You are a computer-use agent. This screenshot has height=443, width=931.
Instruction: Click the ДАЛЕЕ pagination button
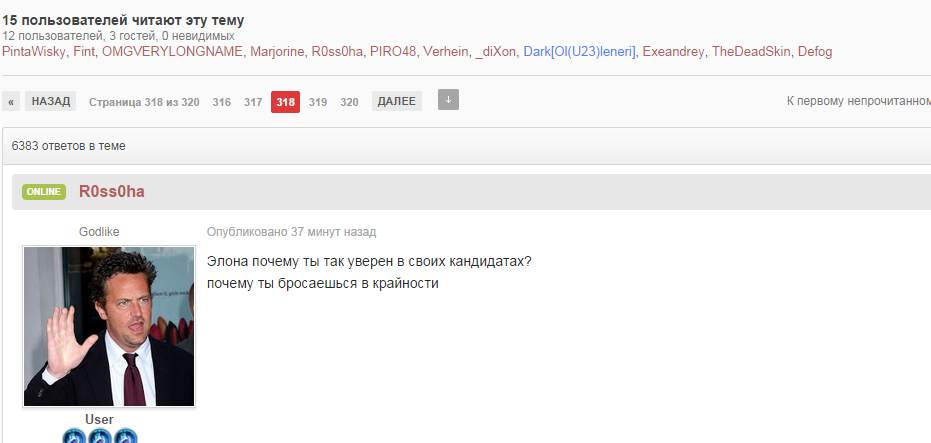pos(397,101)
